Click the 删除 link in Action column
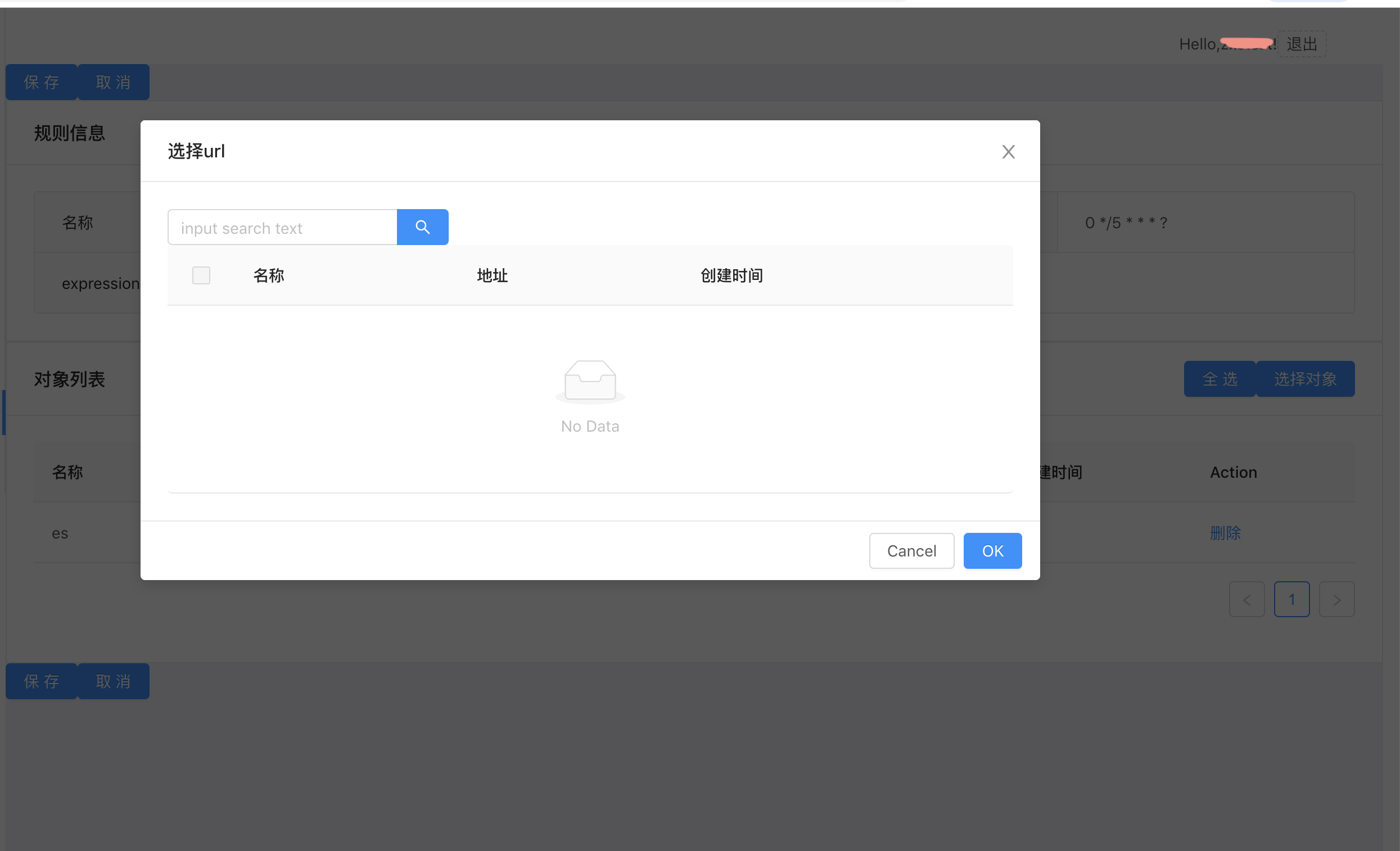 (1225, 533)
